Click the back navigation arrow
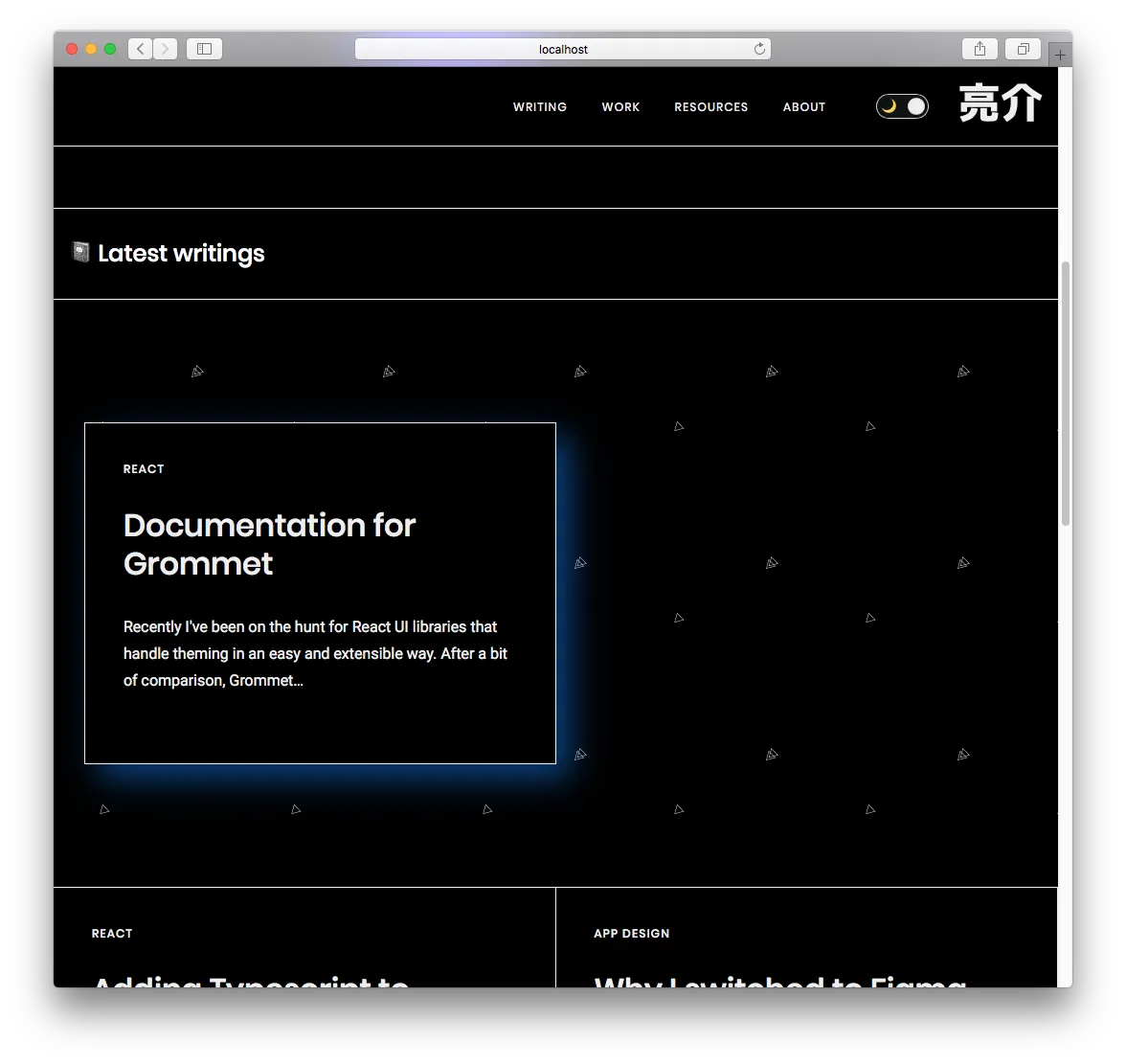The height and width of the screenshot is (1064, 1126). 139,48
